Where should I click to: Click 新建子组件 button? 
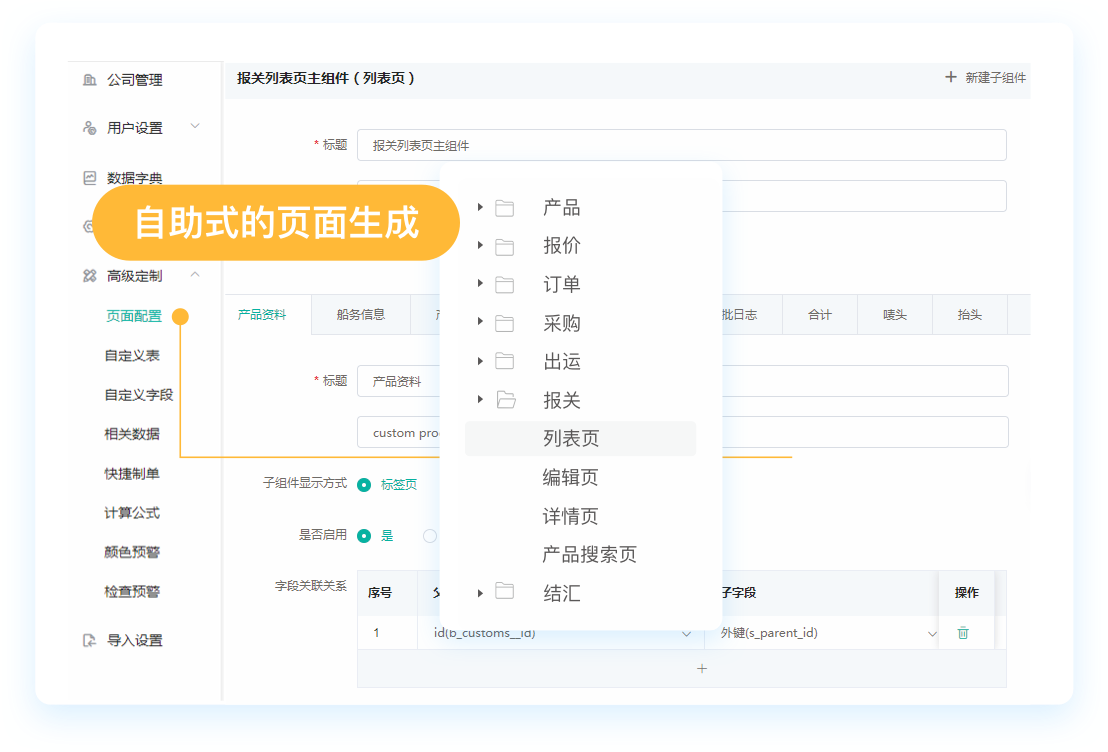point(986,78)
